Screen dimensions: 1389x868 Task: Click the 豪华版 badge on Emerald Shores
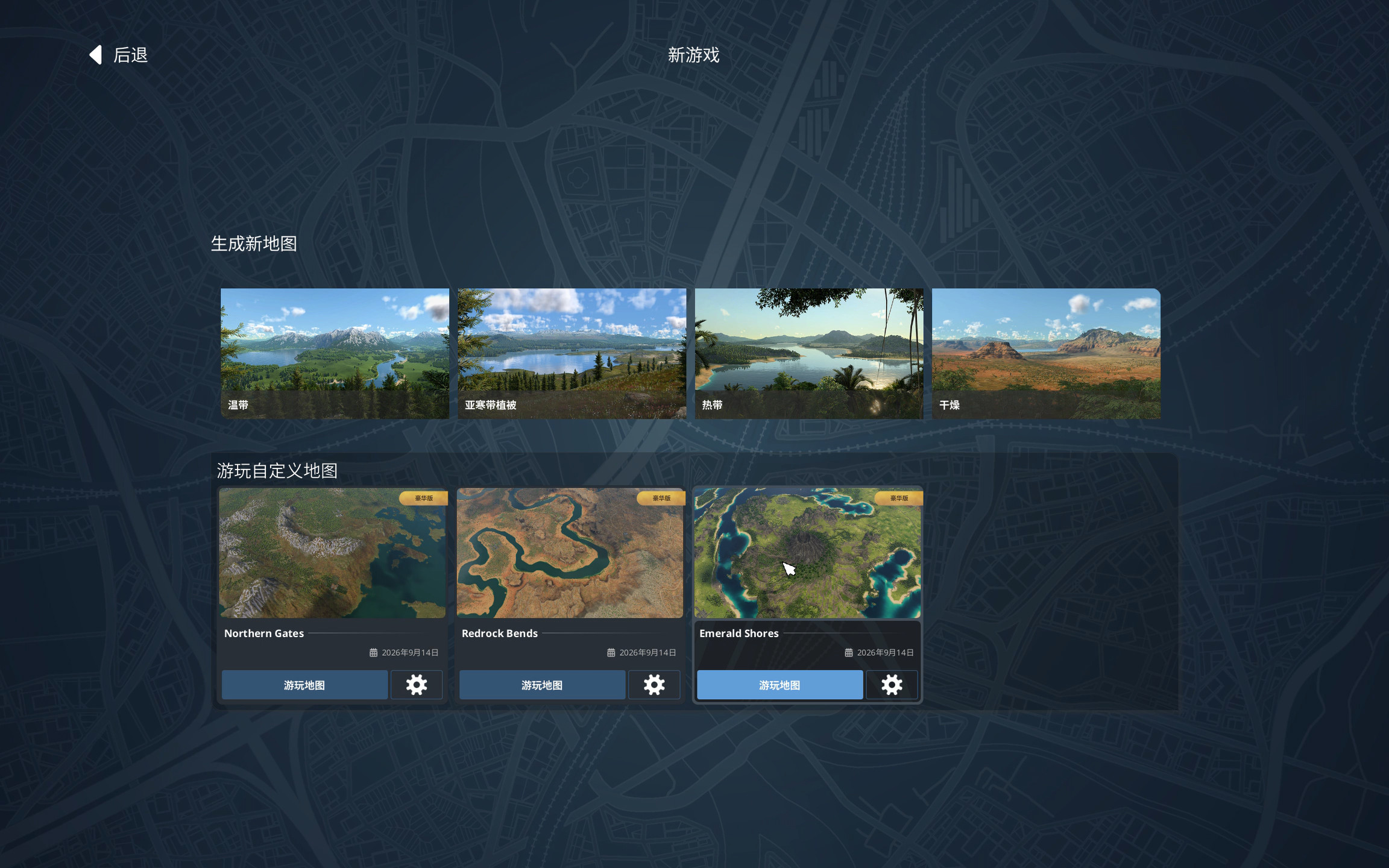[x=898, y=498]
